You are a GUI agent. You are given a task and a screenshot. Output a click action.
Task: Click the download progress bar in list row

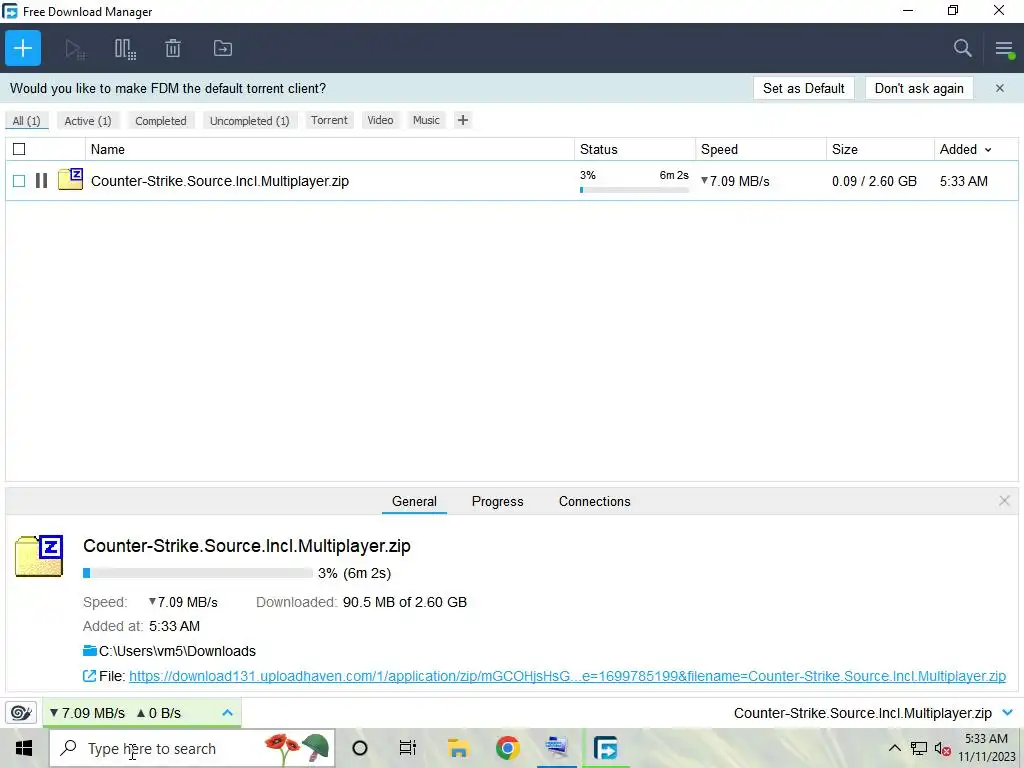coord(634,190)
